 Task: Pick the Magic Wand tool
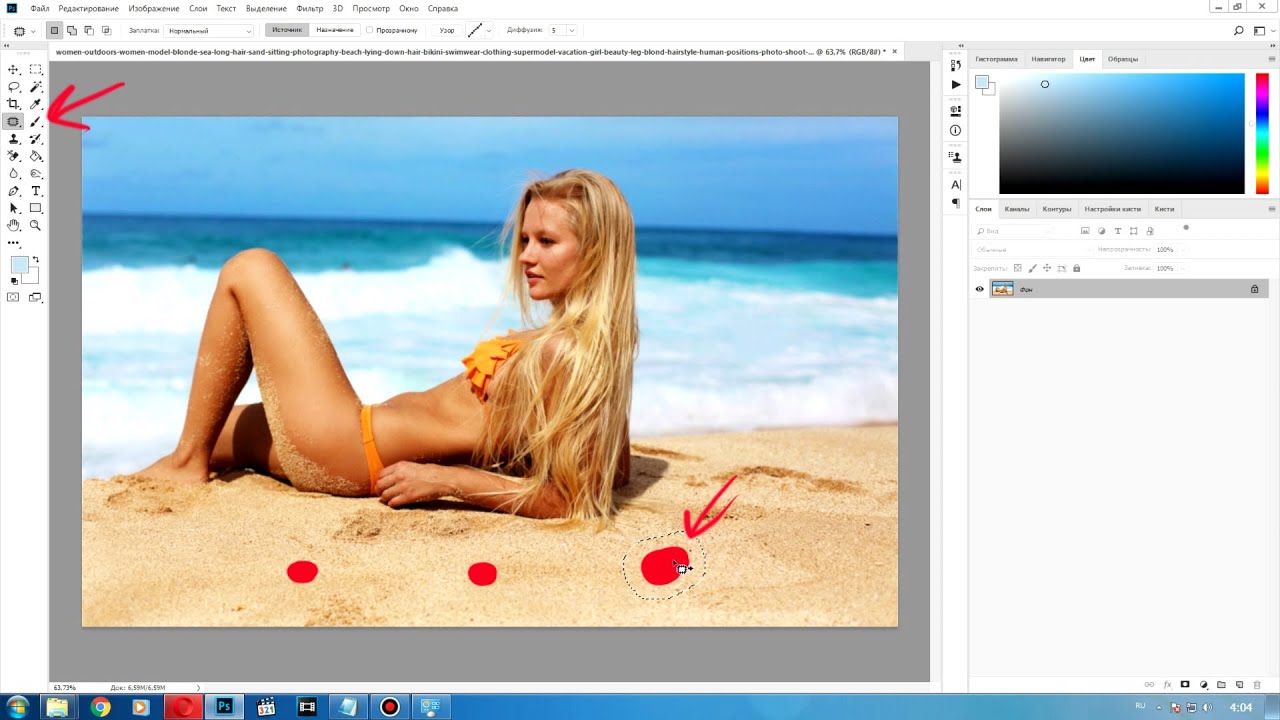point(36,87)
